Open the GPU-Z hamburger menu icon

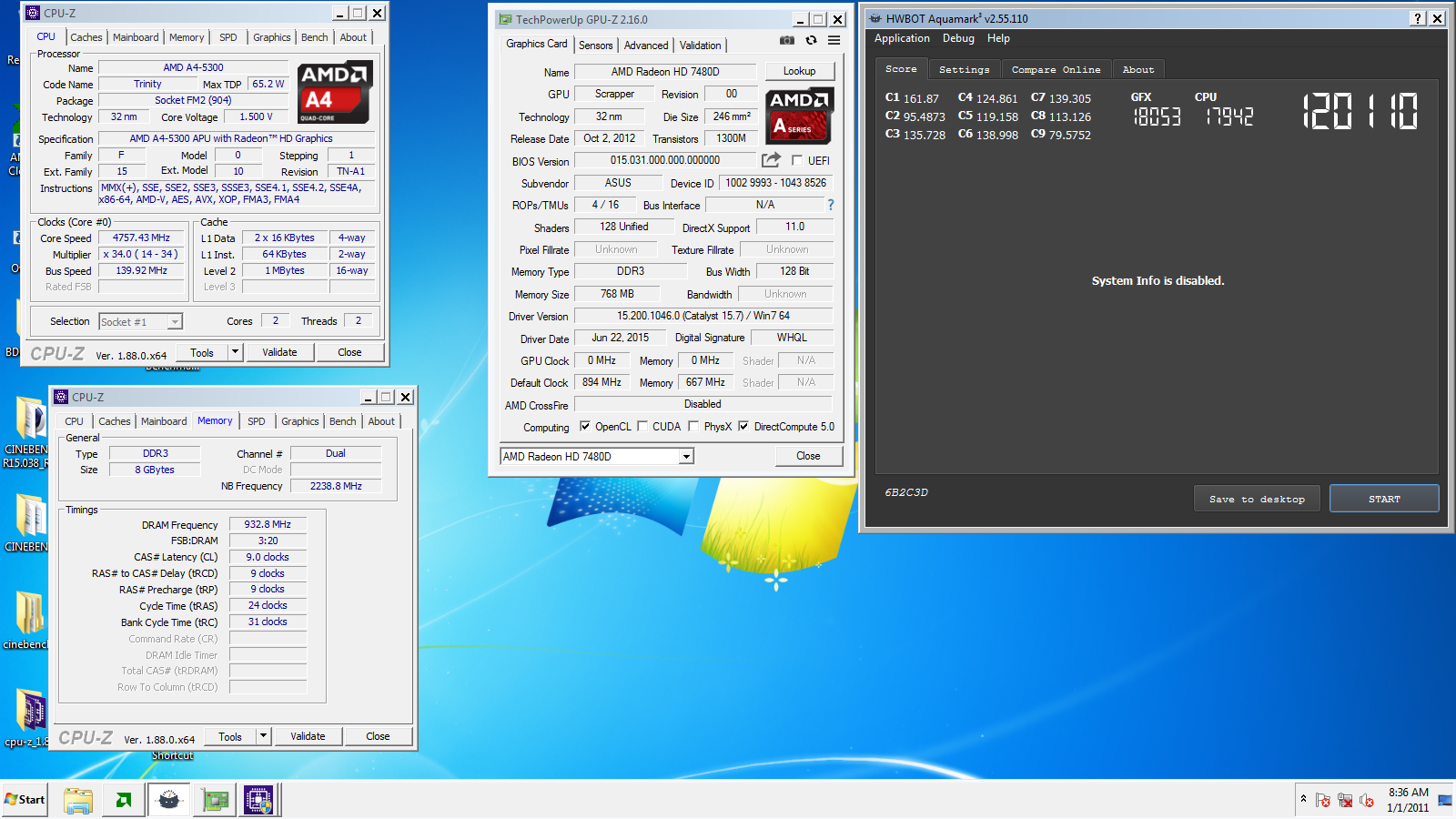834,40
